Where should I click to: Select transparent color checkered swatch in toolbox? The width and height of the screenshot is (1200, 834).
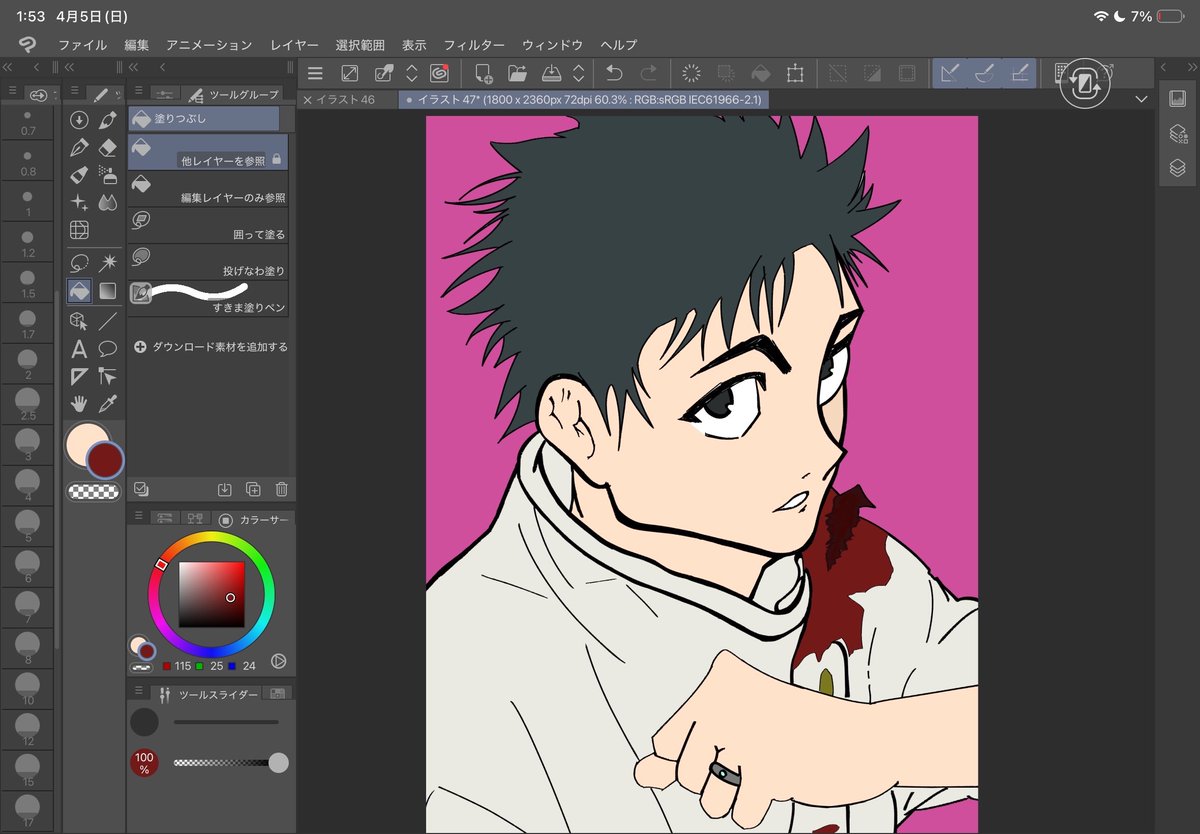[93, 491]
